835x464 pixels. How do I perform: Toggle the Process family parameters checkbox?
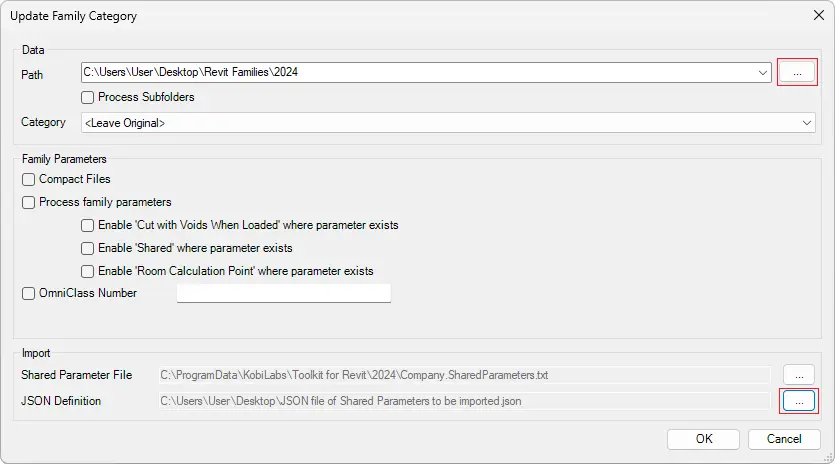(x=28, y=202)
